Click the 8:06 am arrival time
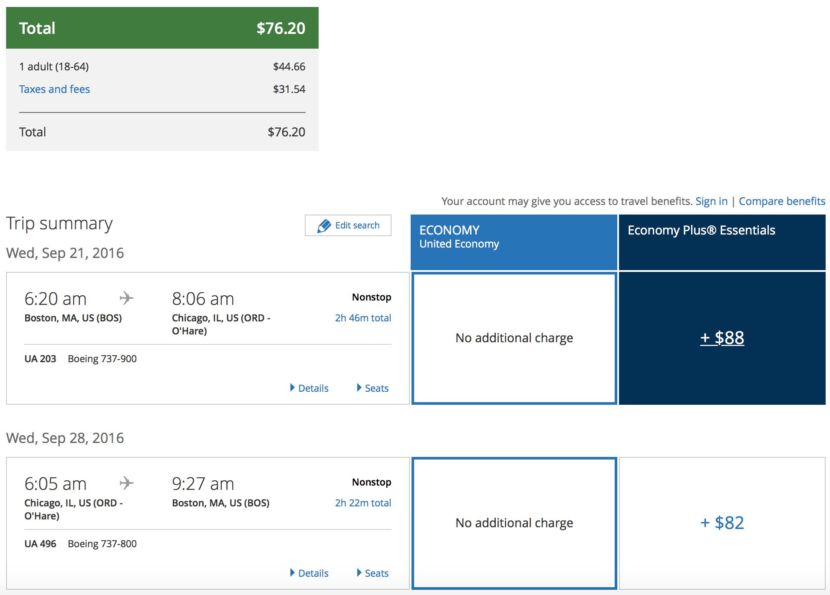Screen dimensions: 830x595 tap(203, 299)
